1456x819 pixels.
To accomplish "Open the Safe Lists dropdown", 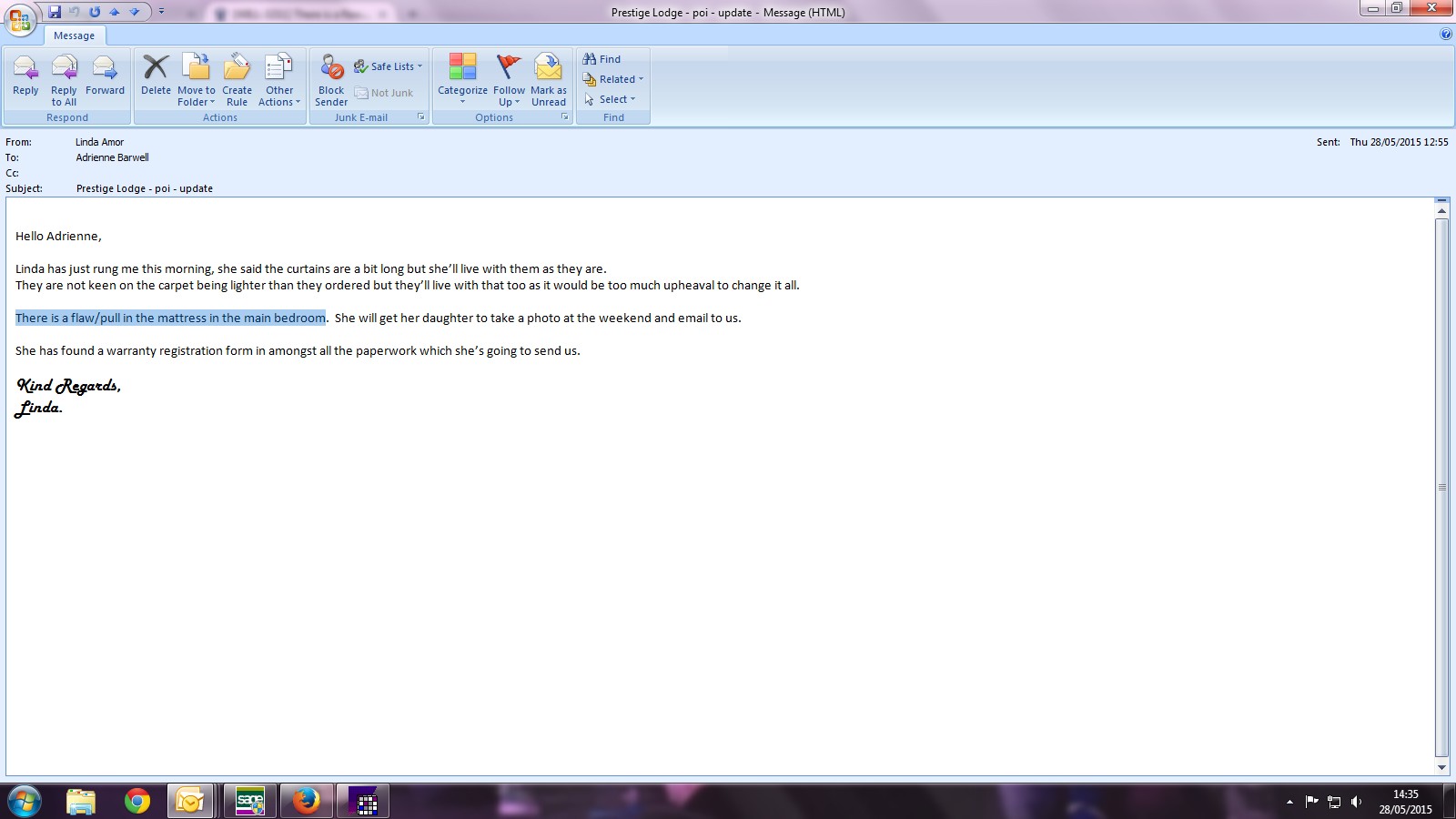I will click(389, 66).
